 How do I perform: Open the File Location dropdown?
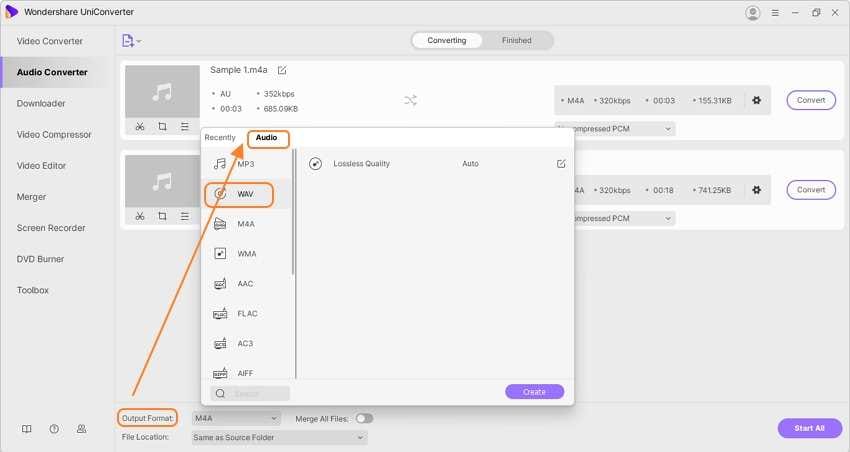[279, 437]
